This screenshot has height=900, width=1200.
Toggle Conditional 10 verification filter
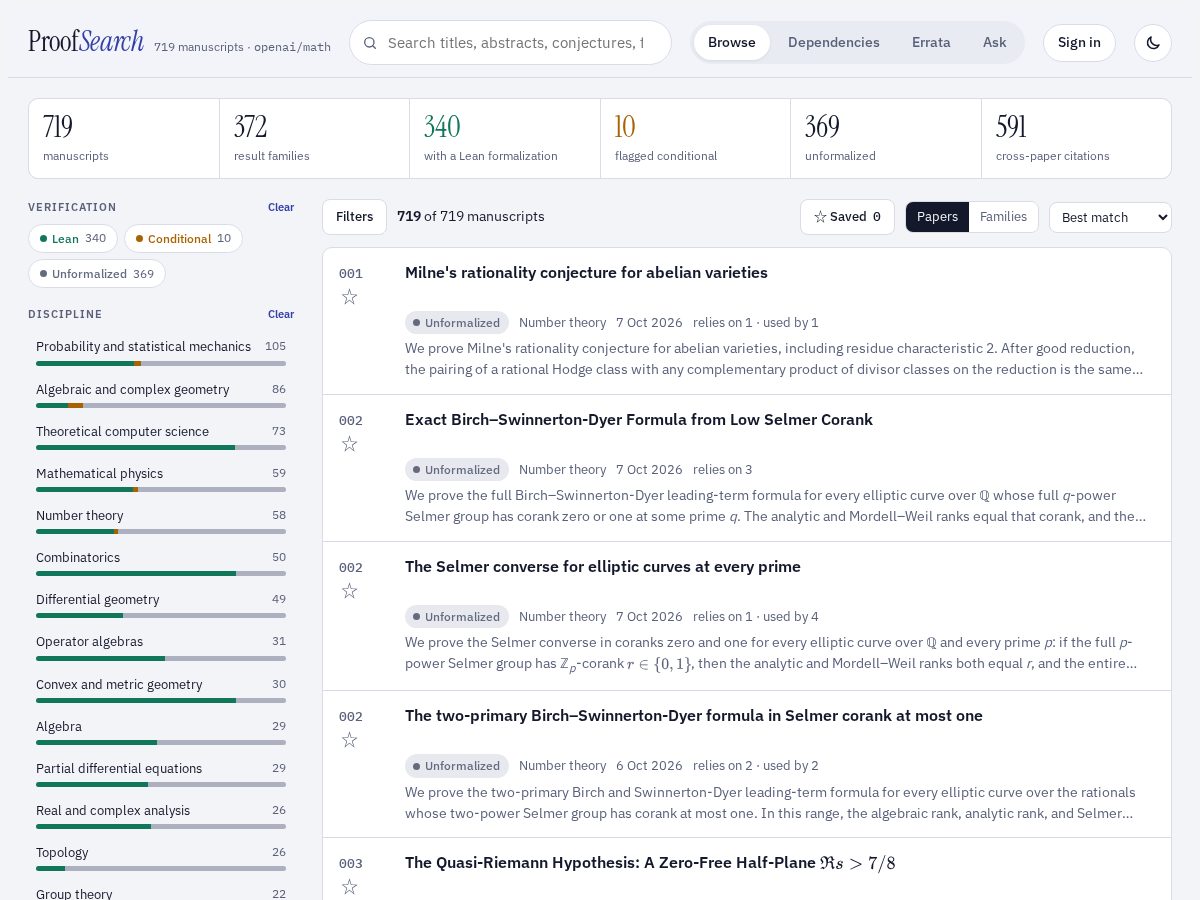(x=183, y=239)
